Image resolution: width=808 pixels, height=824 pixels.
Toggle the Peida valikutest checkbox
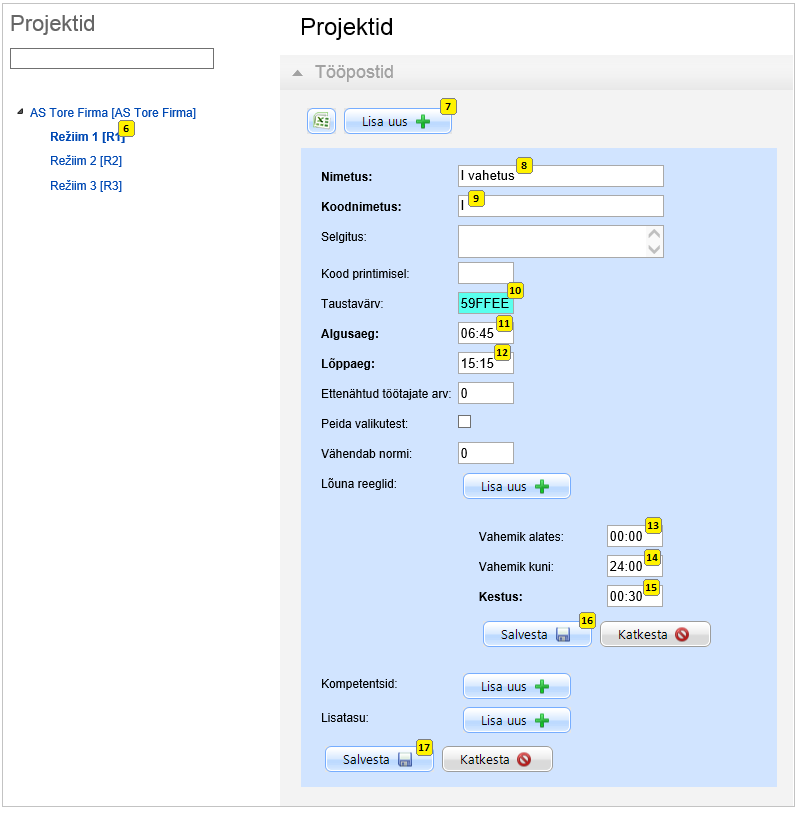pos(464,422)
